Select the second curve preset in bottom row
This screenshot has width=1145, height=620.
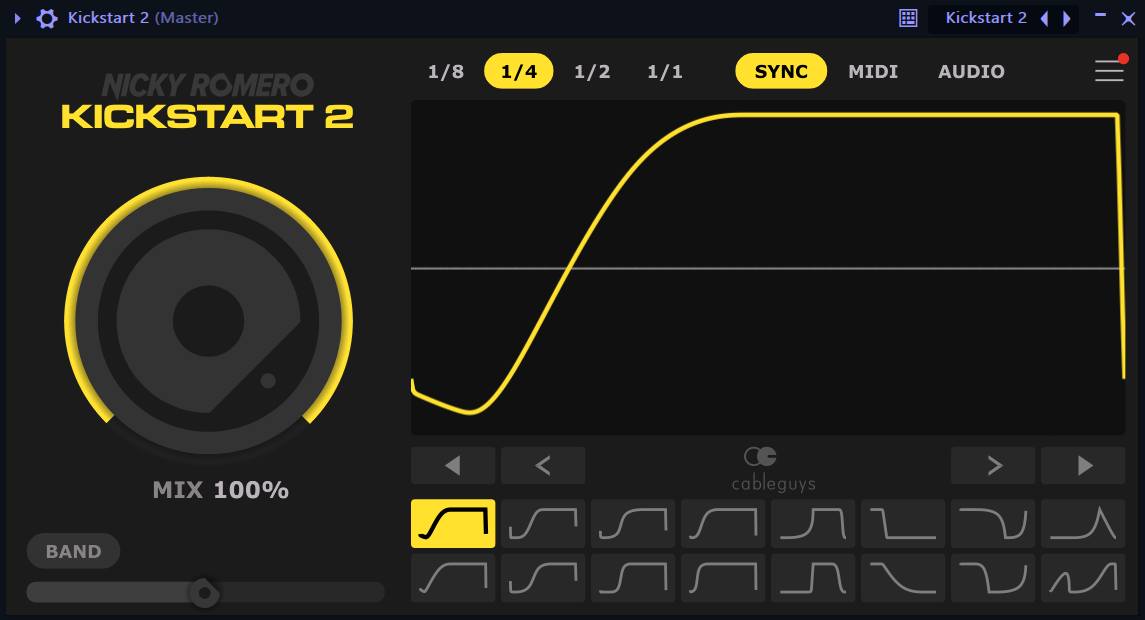tap(543, 578)
